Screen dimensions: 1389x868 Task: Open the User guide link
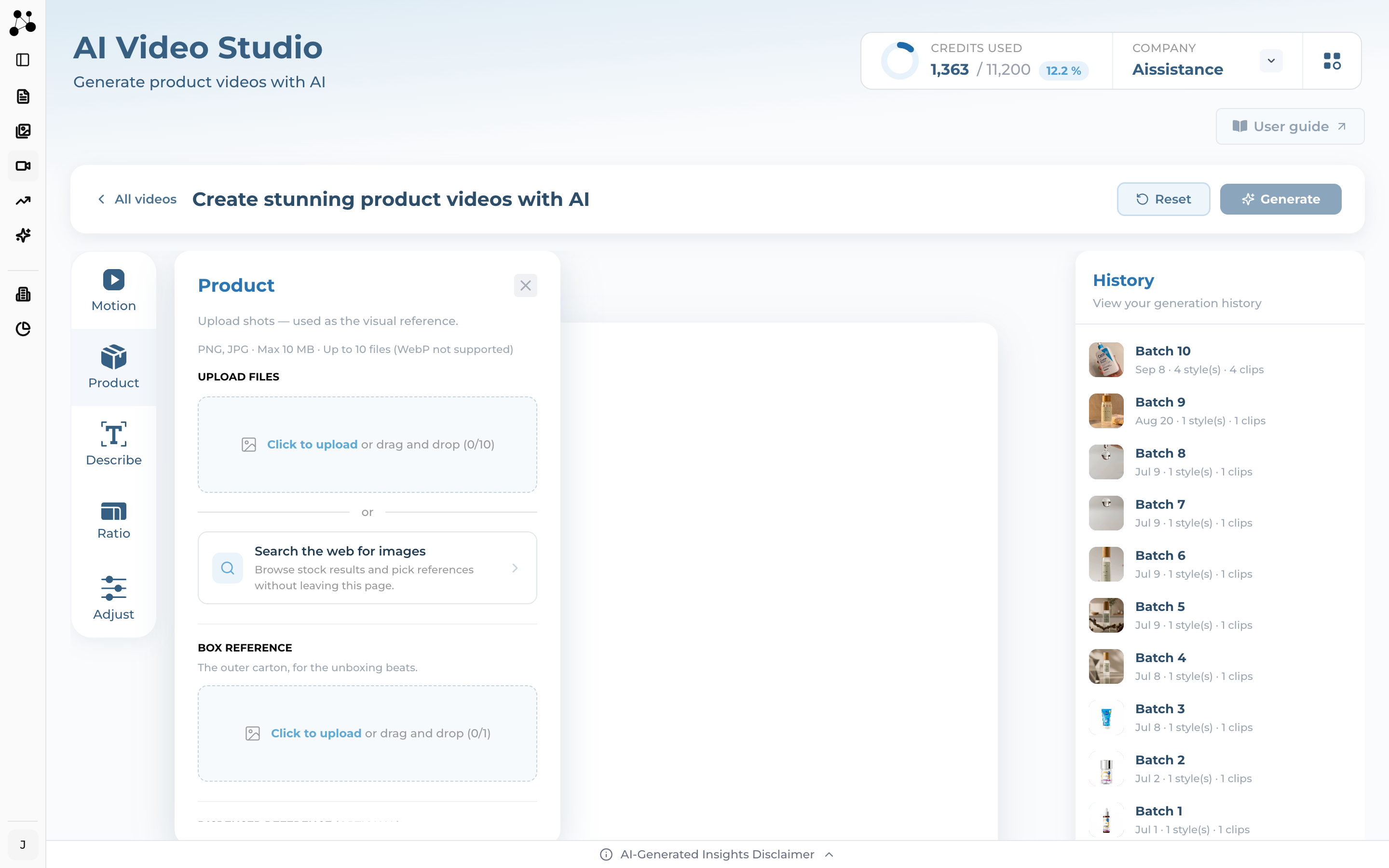point(1290,126)
